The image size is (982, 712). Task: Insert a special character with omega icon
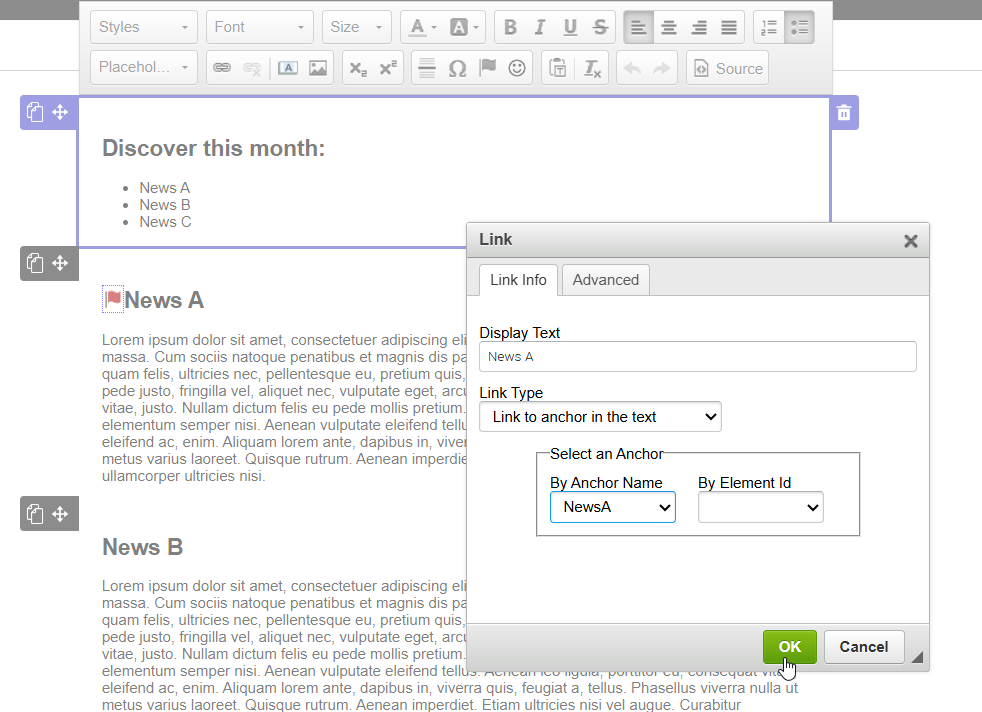(x=457, y=69)
